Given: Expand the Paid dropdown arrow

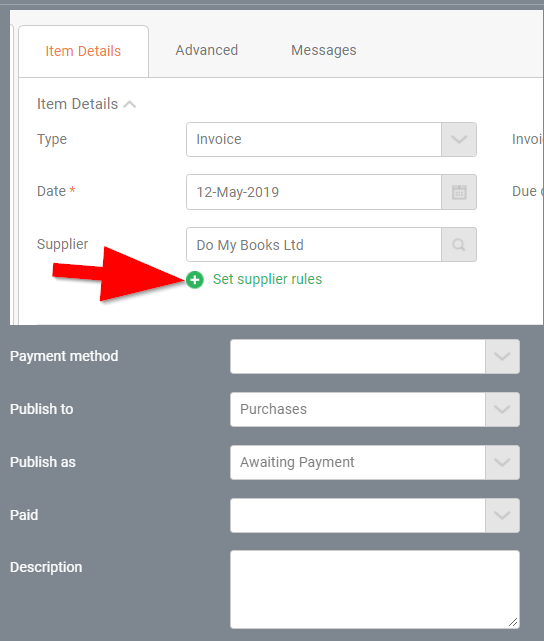Looking at the screenshot, I should pos(502,515).
